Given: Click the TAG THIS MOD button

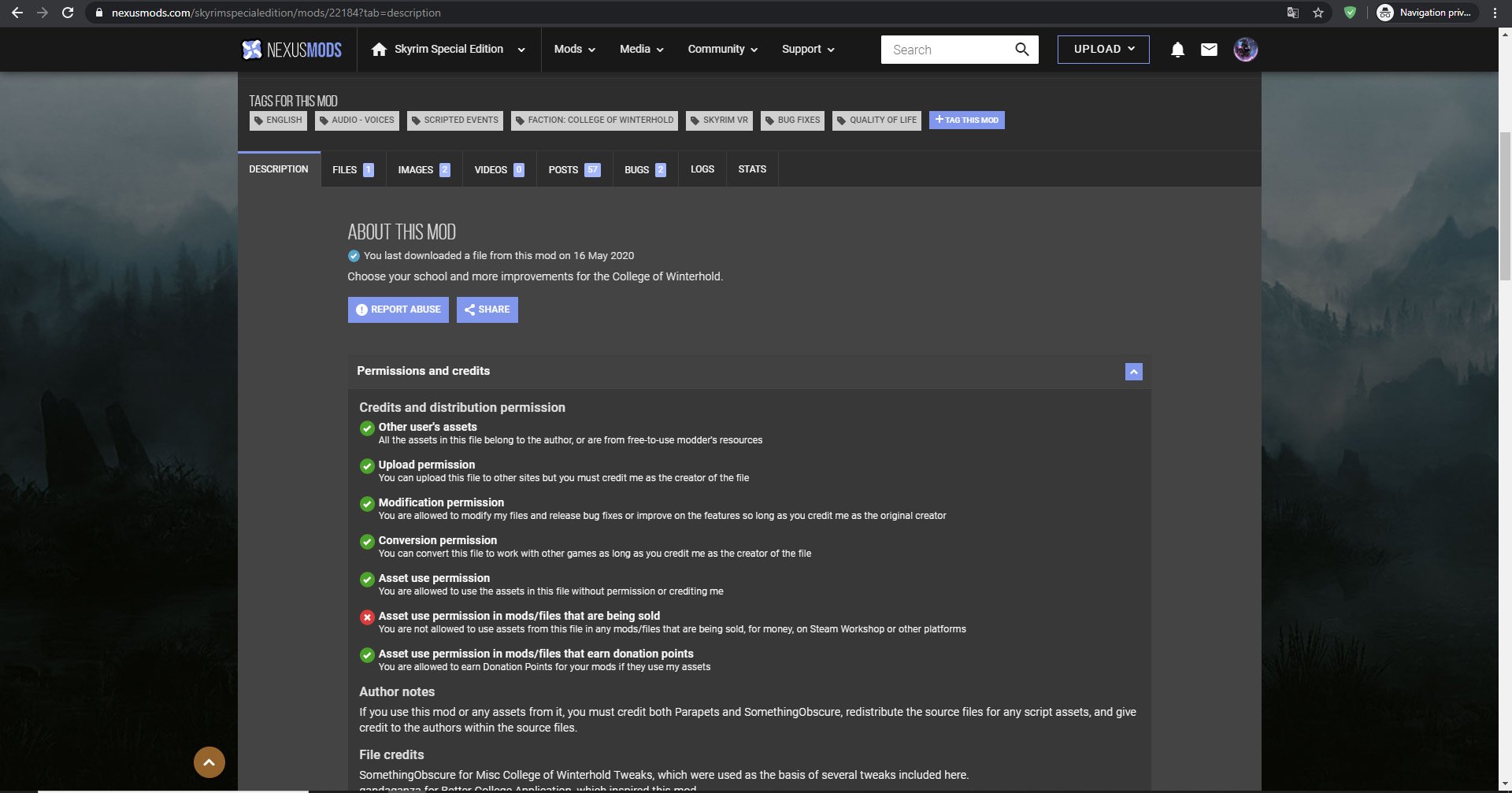Looking at the screenshot, I should tap(967, 120).
